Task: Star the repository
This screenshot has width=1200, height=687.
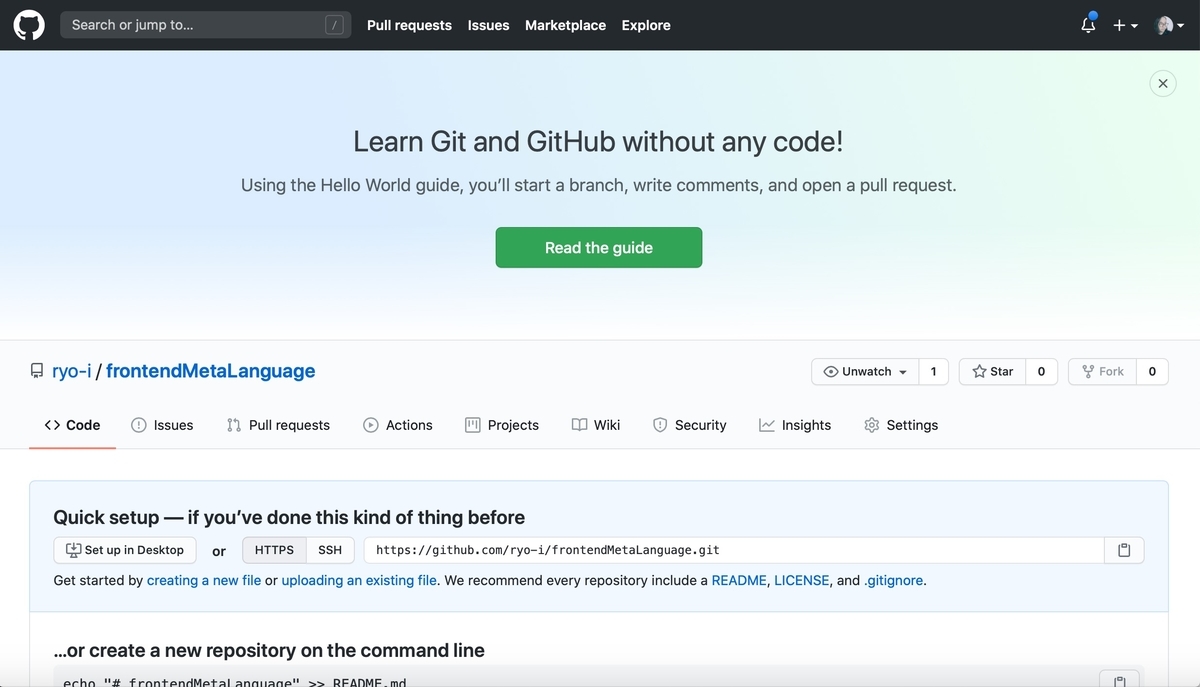Action: [993, 371]
